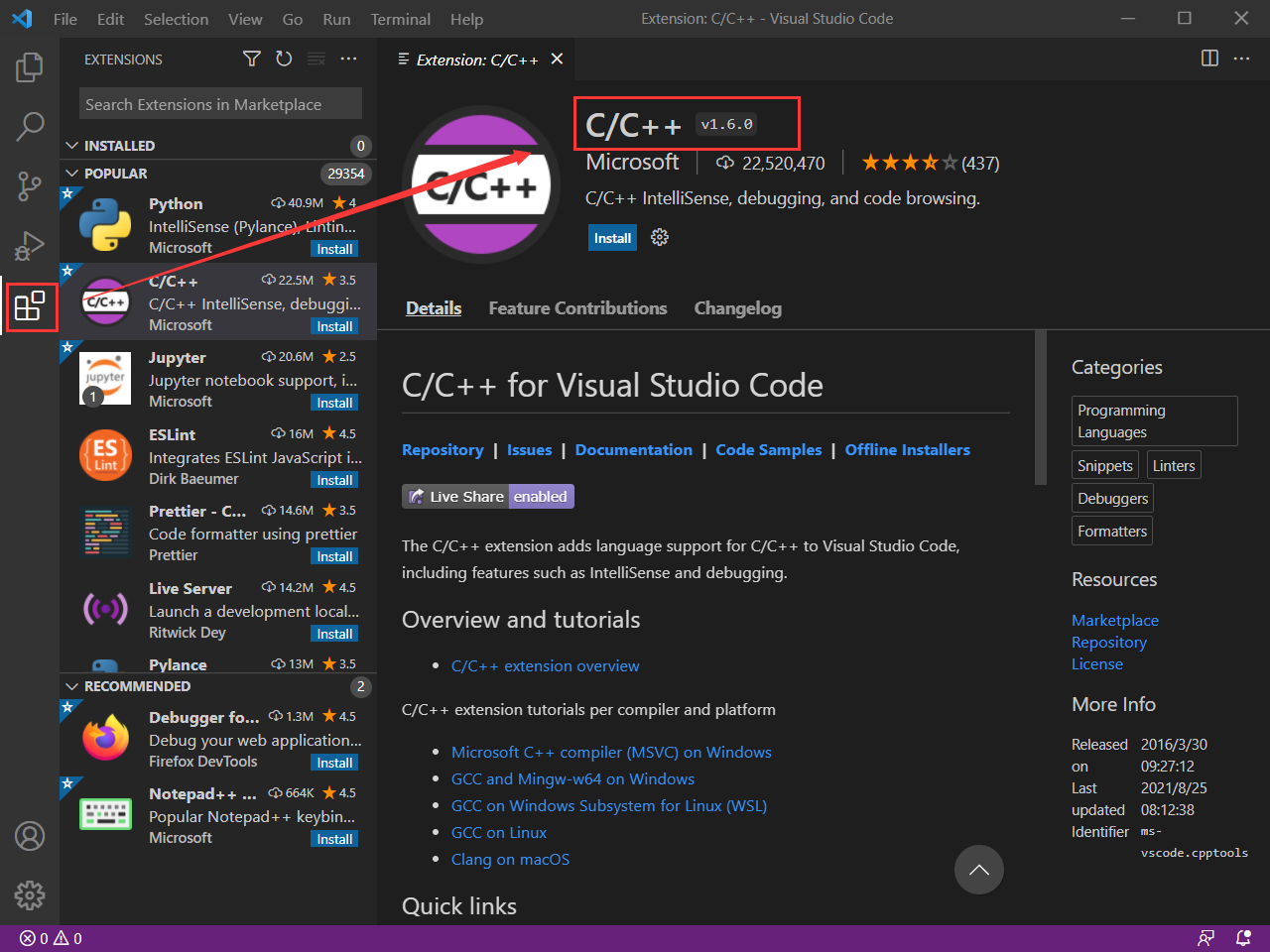Viewport: 1270px width, 952px height.
Task: Close the Extension: C/C++ tab
Action: tap(558, 59)
